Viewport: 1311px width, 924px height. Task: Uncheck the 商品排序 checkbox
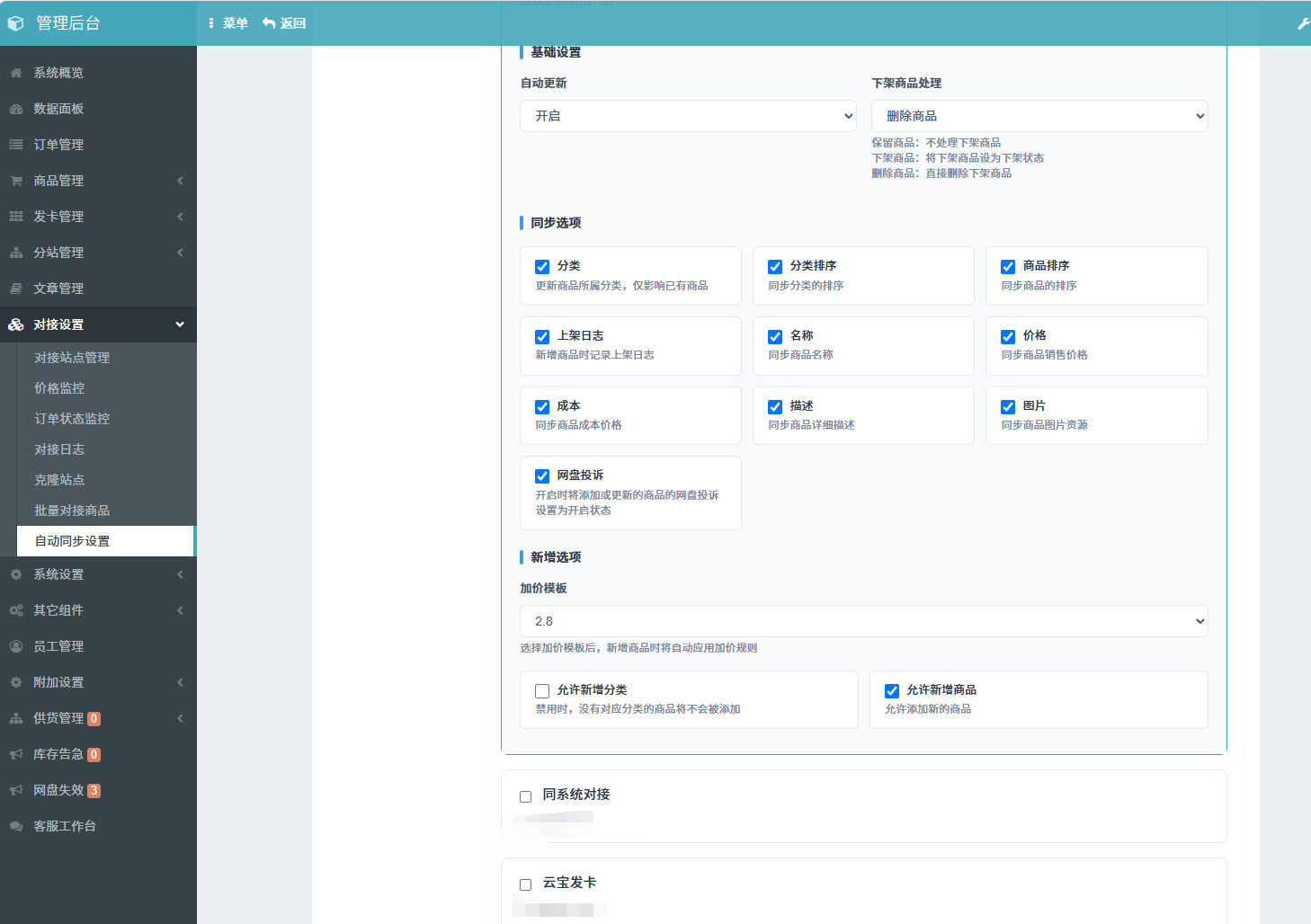click(1008, 267)
